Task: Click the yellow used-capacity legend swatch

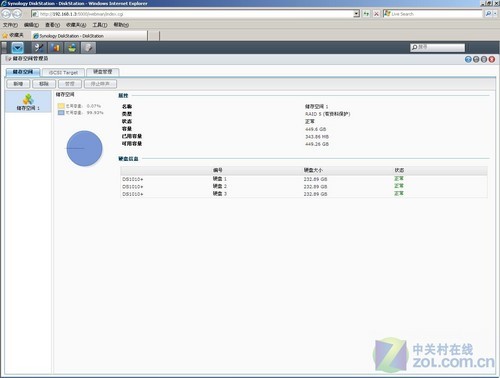Action: 61,106
